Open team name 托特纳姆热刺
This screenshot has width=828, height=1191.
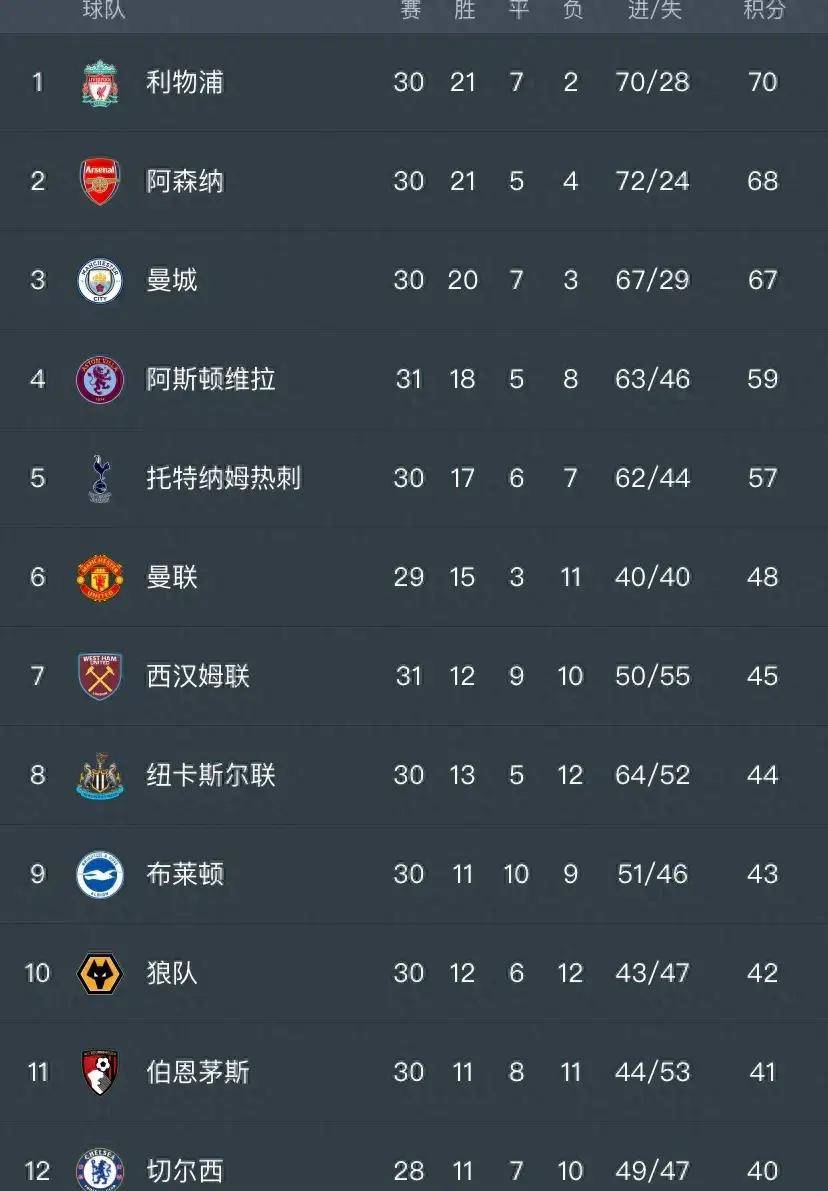tap(223, 478)
